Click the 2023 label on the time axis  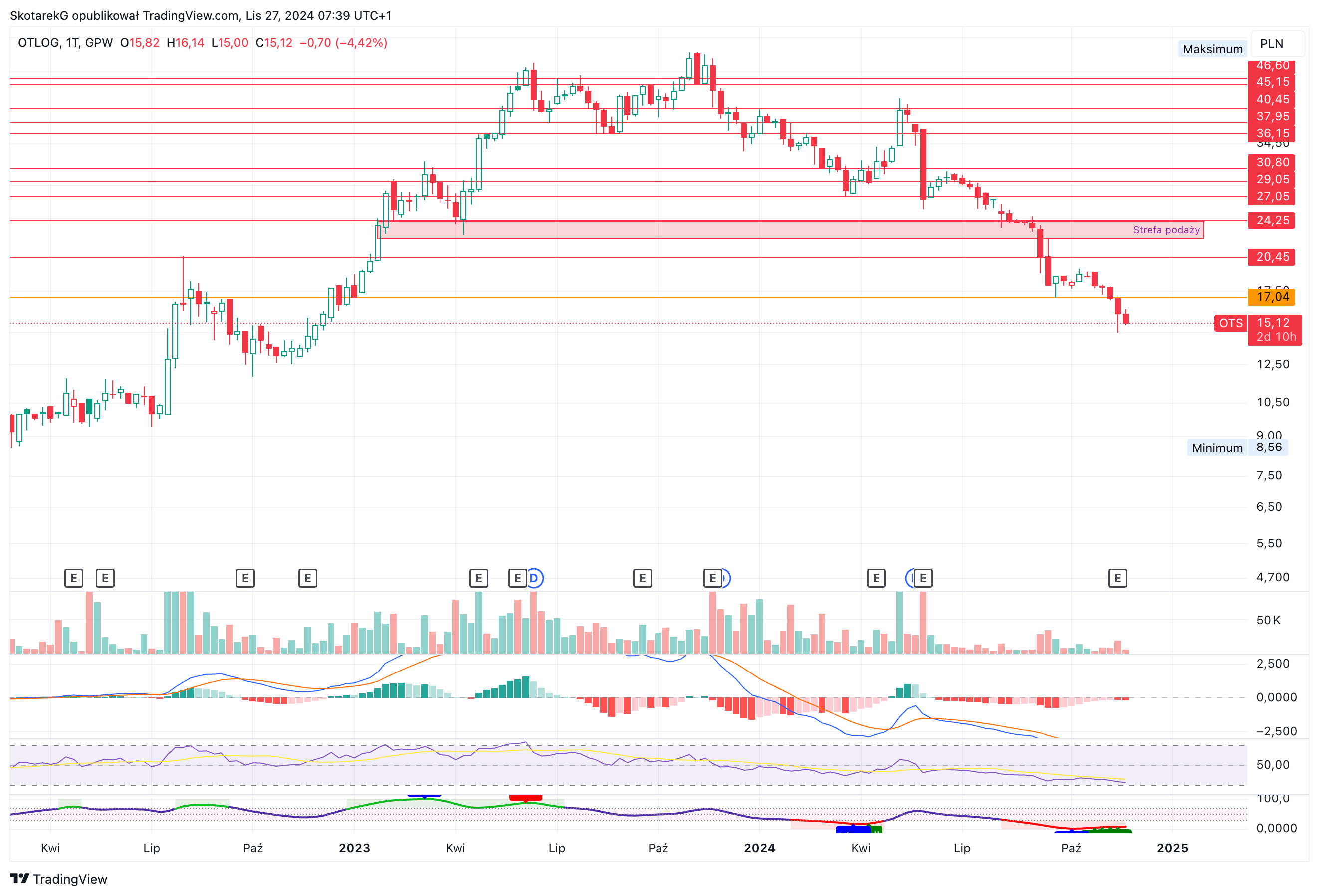[x=354, y=848]
